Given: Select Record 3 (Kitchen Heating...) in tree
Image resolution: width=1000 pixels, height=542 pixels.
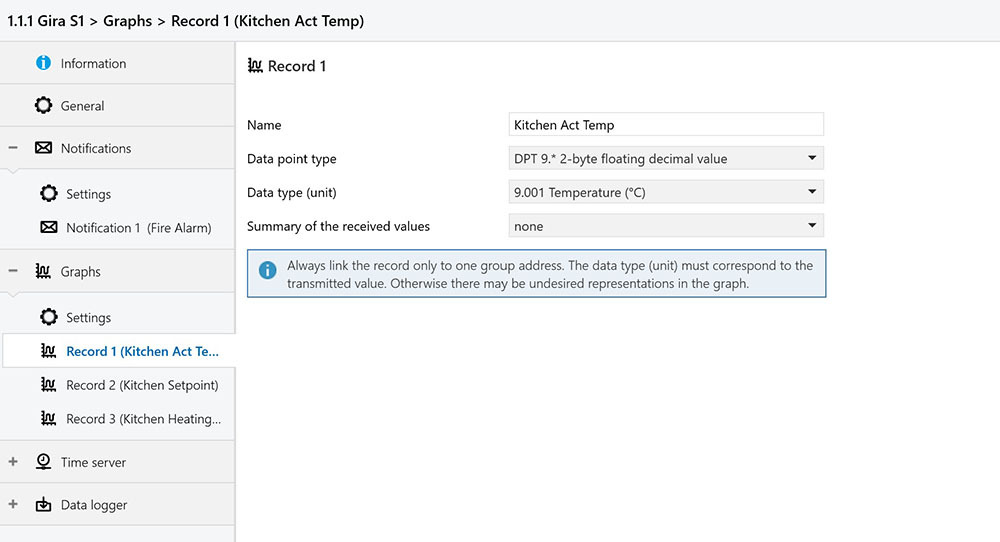Looking at the screenshot, I should [143, 419].
